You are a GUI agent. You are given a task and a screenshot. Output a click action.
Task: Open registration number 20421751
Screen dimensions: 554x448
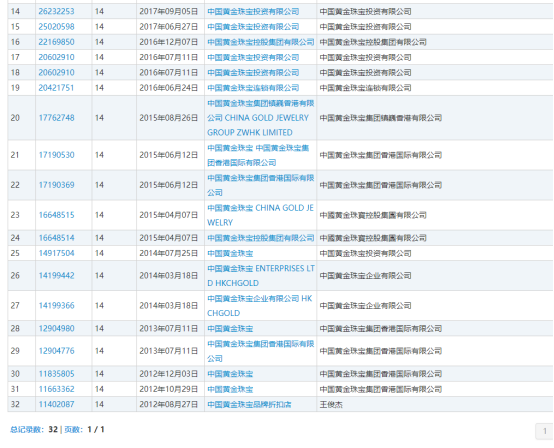(56, 88)
